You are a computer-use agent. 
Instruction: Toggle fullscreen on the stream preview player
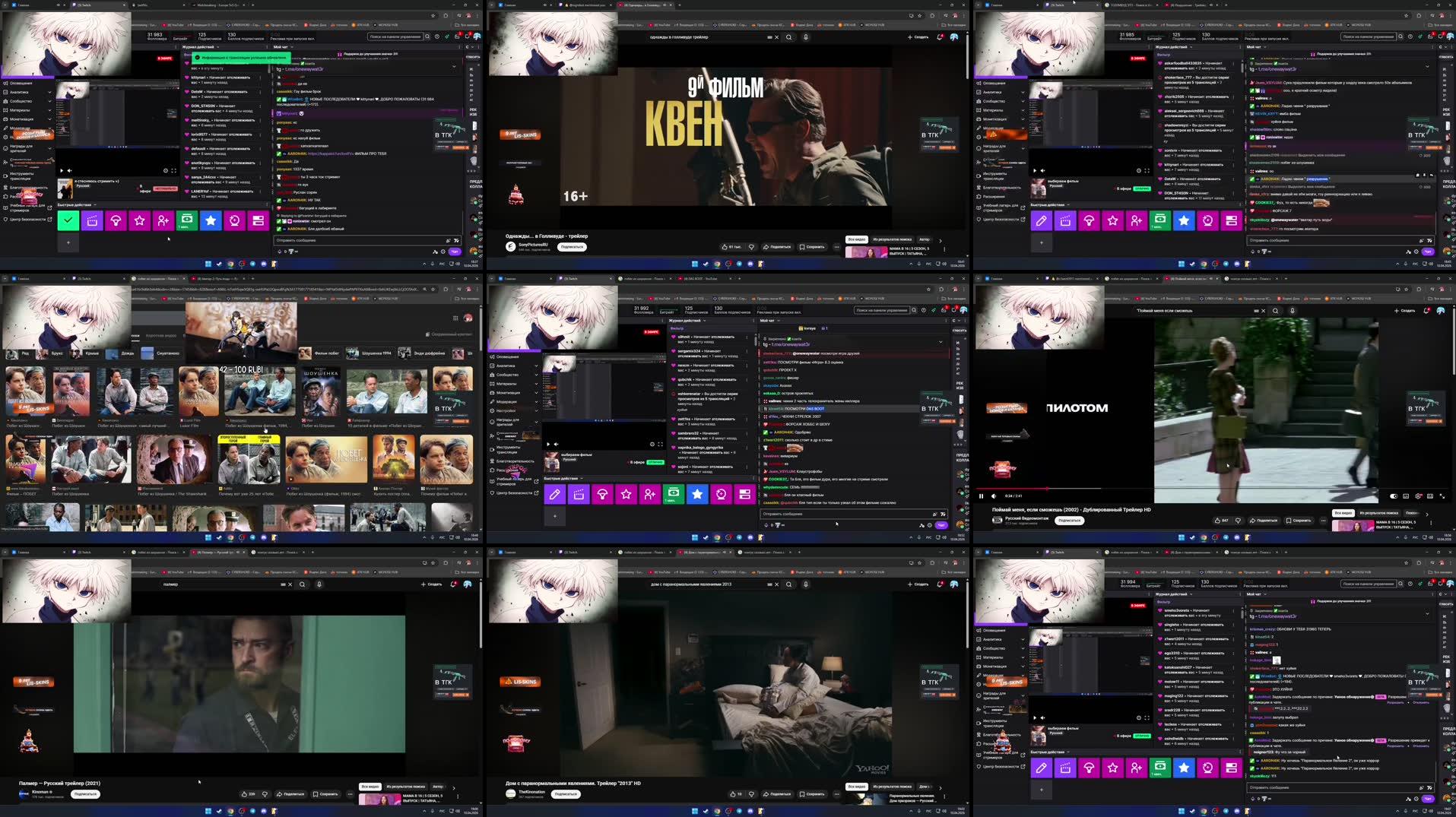pos(661,444)
